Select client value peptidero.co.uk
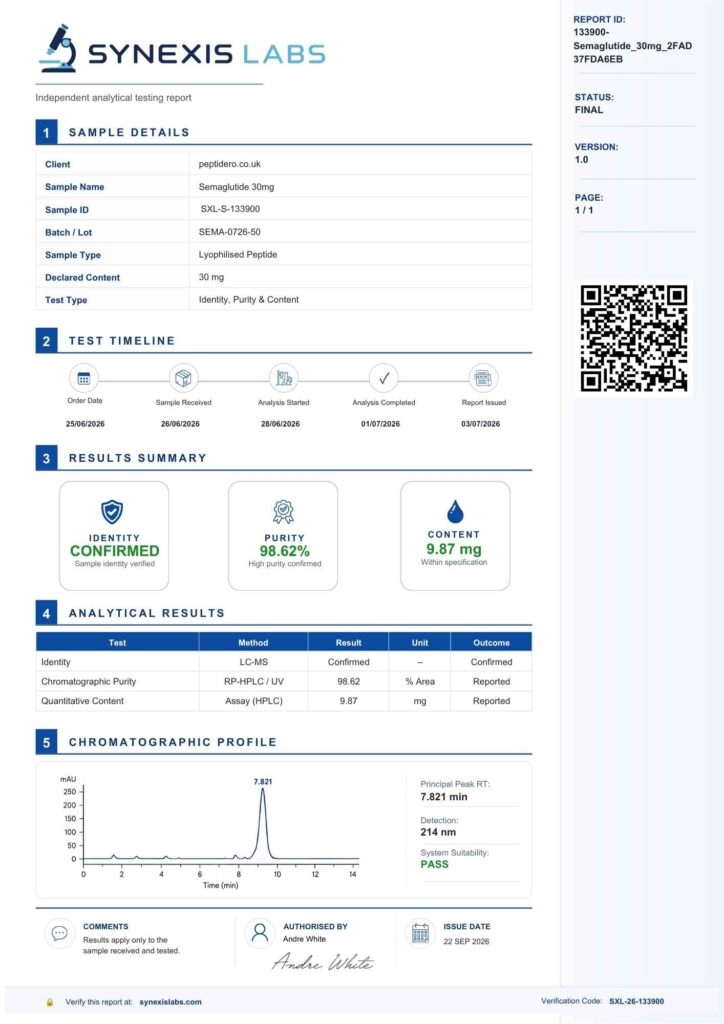 coord(230,164)
